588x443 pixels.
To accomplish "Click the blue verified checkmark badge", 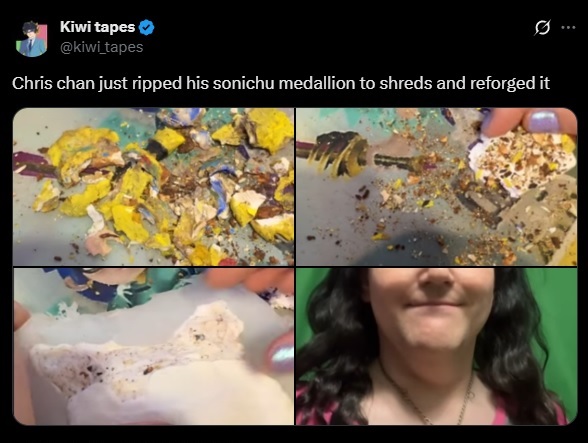I will click(x=147, y=27).
